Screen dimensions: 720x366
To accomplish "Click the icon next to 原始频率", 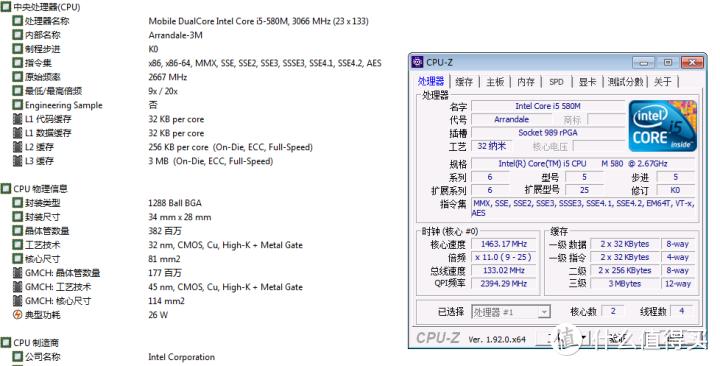I will [17, 77].
